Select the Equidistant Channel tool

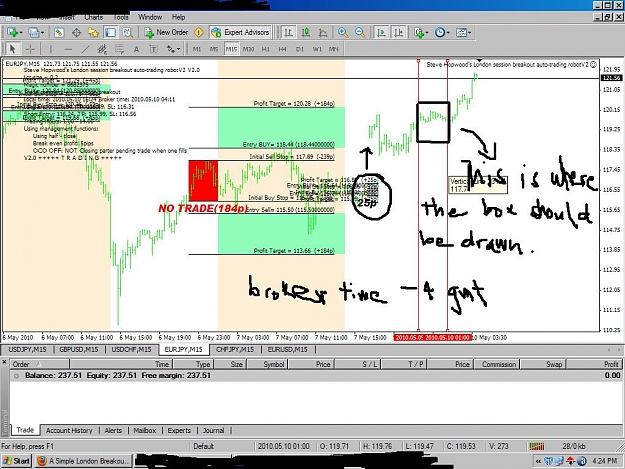click(102, 49)
